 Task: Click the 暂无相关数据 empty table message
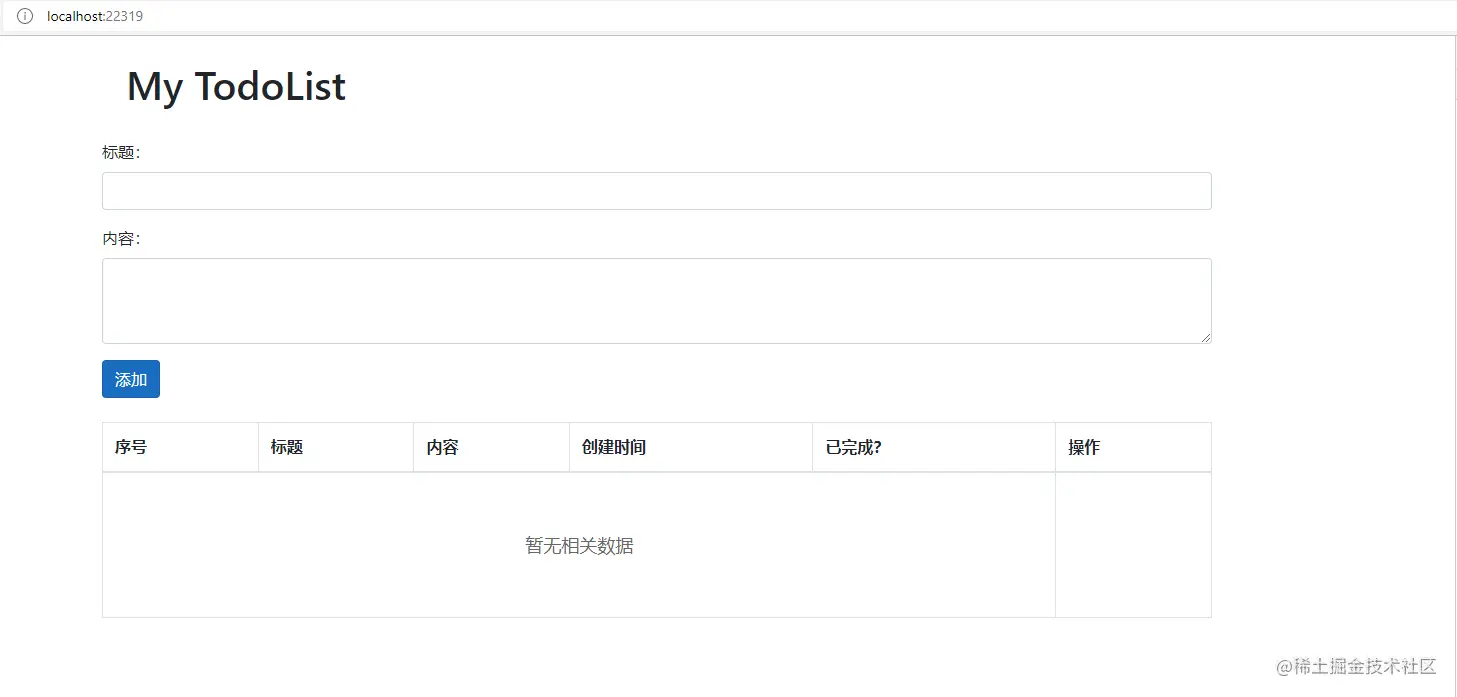click(579, 546)
